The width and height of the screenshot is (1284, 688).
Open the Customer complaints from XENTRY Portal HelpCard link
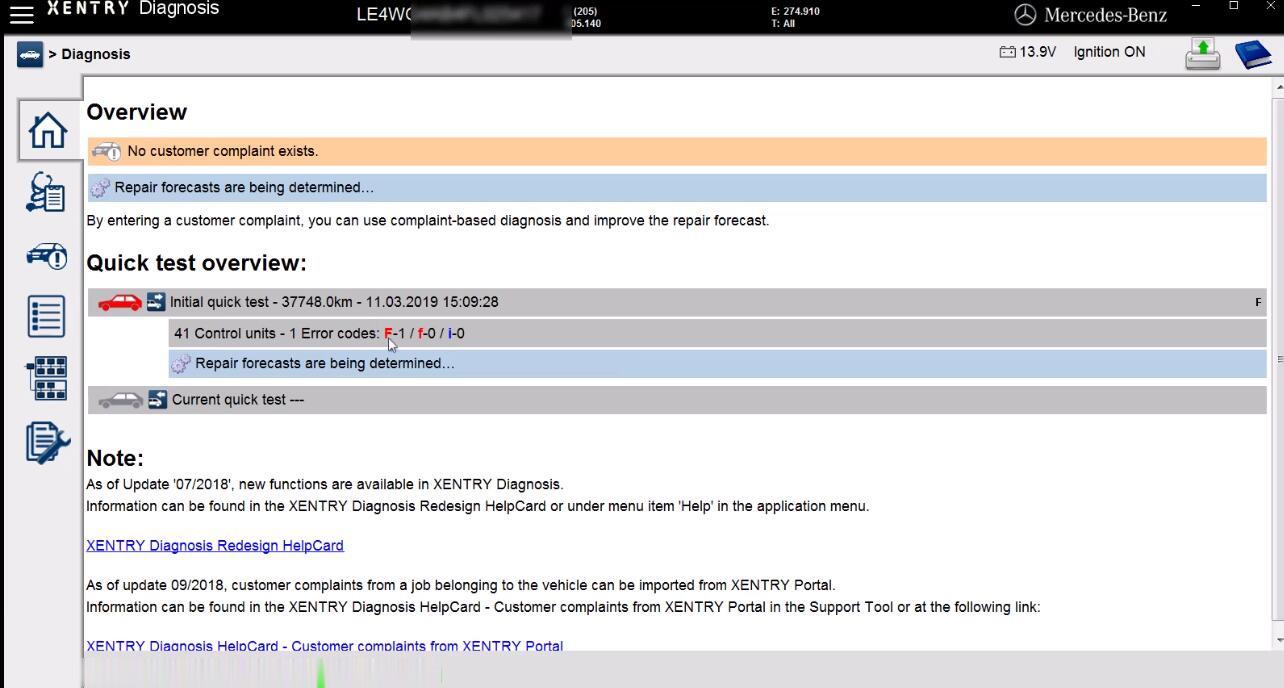325,646
